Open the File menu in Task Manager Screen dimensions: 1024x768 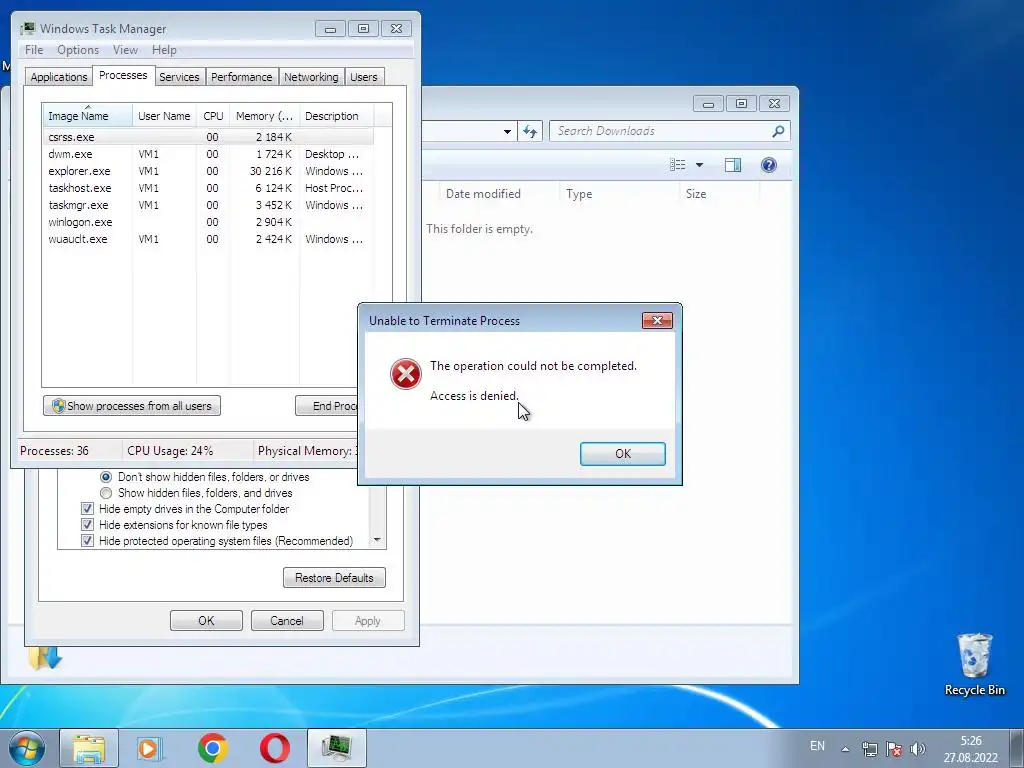click(x=34, y=50)
